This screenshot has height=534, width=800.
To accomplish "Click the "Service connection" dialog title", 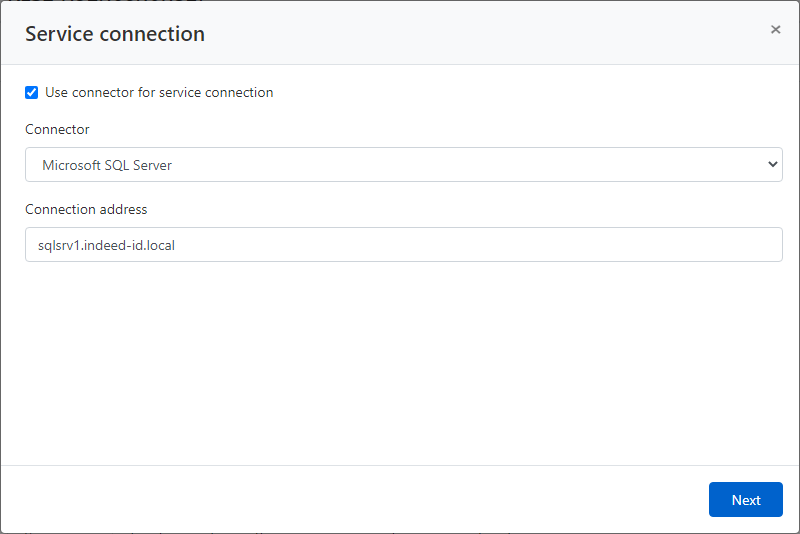I will [115, 34].
